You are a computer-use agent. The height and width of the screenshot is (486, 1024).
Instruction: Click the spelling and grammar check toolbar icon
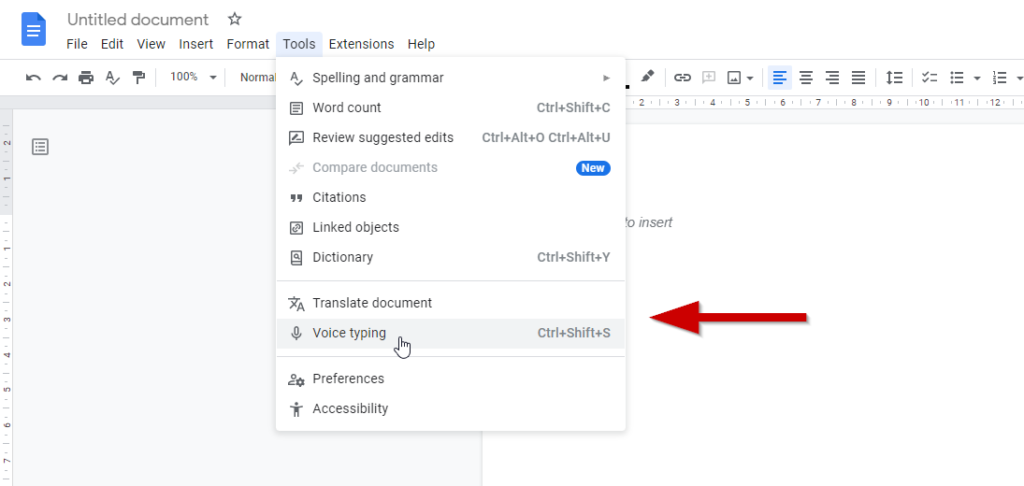(112, 78)
